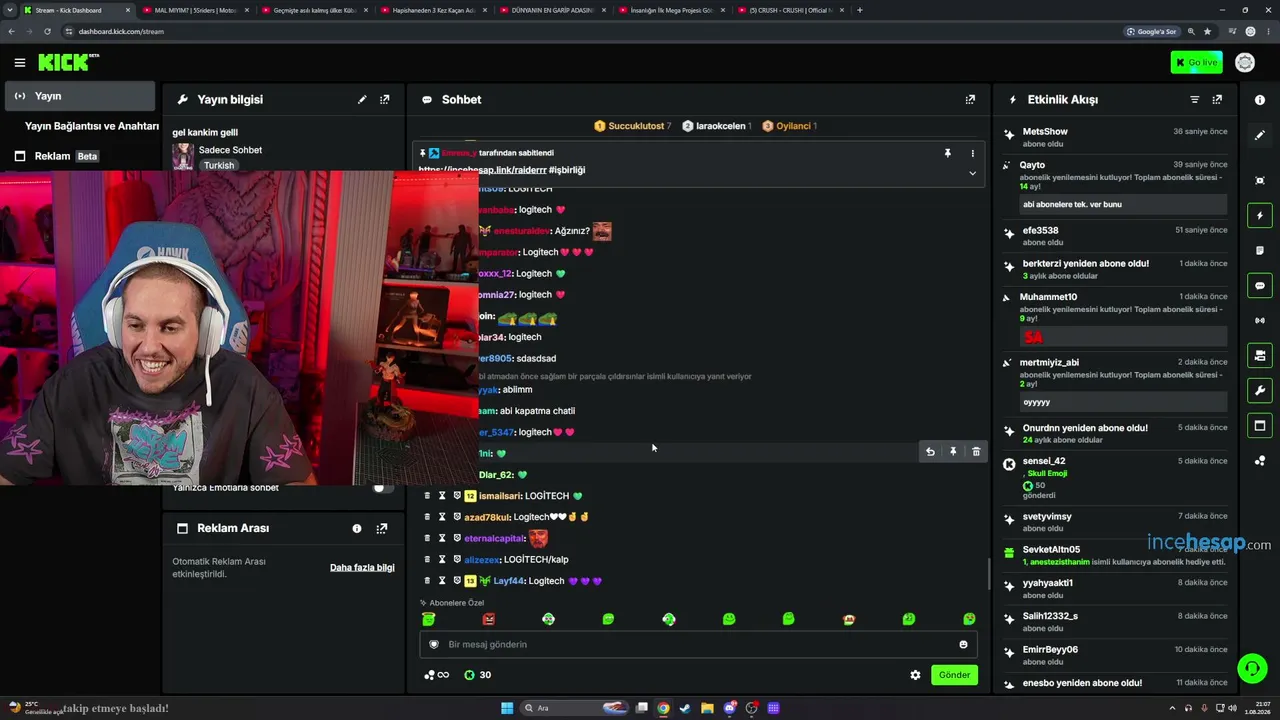Unpin the pinned chat message
1280x720 pixels.
click(947, 154)
